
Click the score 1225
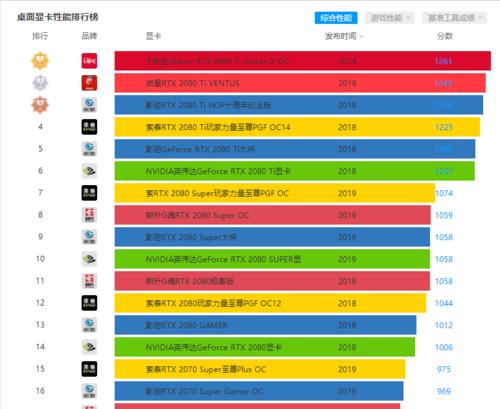444,127
